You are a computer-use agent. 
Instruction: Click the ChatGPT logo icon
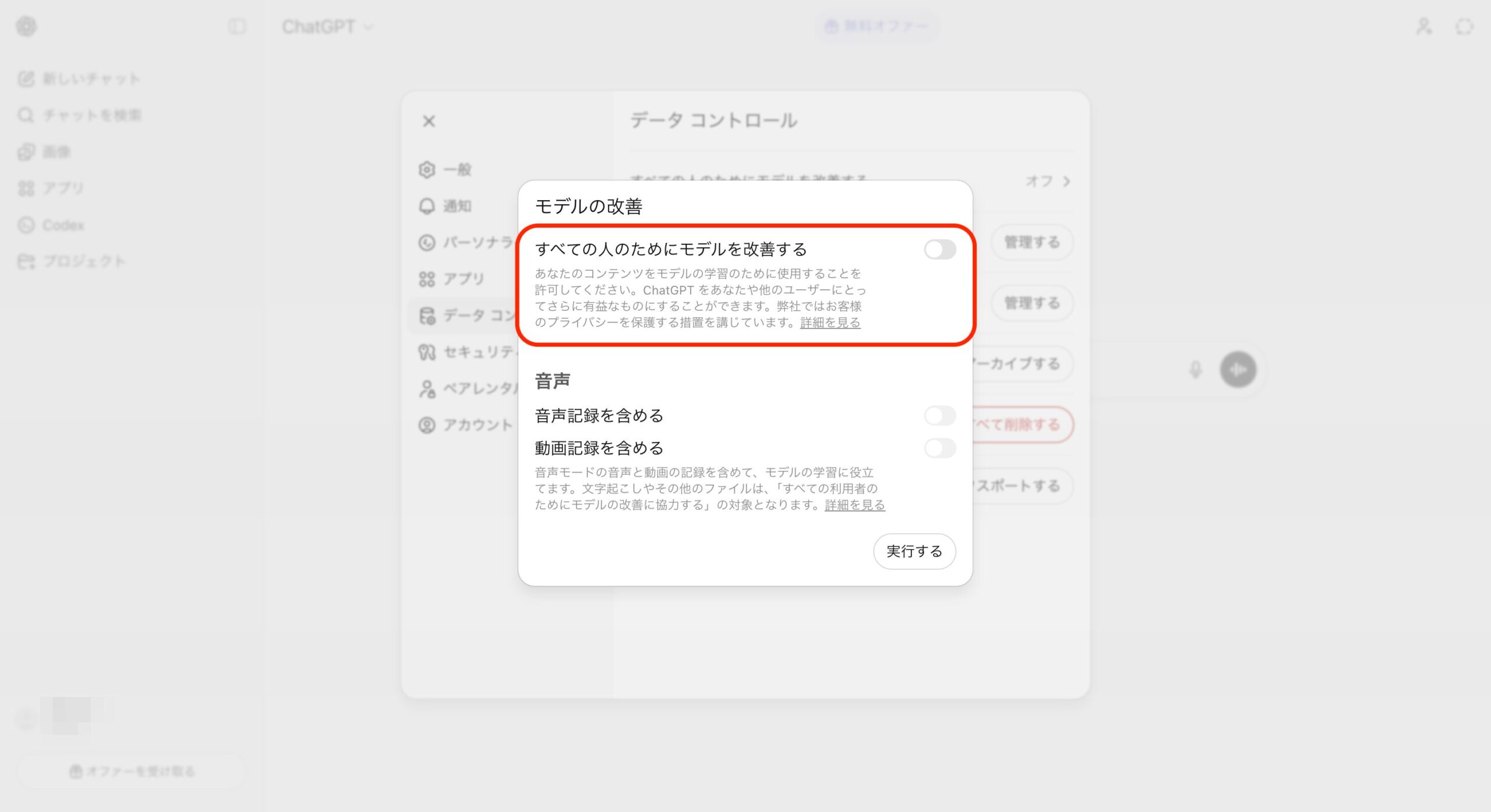(26, 26)
